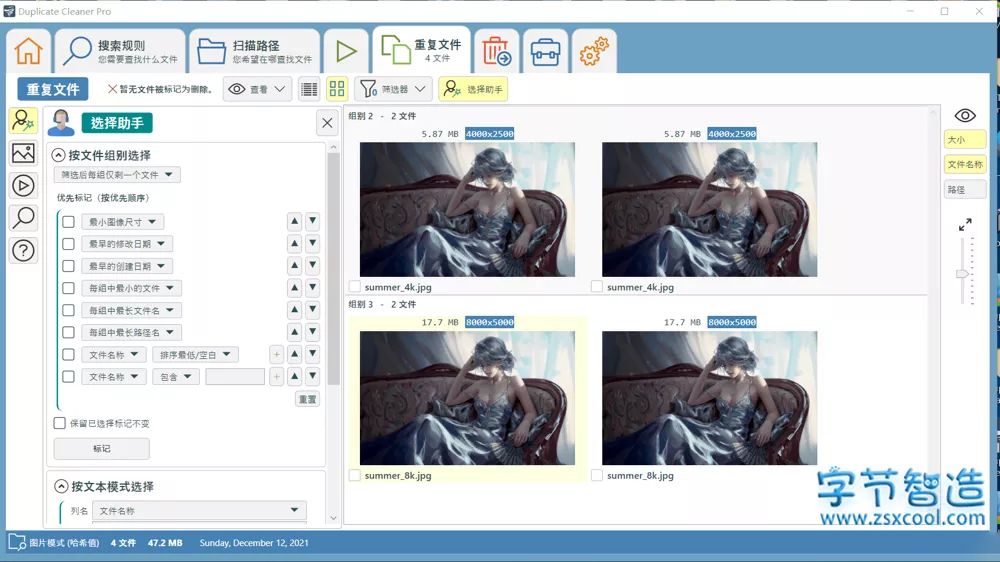Move 最小图像尺寸 rule up arrow
The height and width of the screenshot is (562, 1000).
(295, 221)
